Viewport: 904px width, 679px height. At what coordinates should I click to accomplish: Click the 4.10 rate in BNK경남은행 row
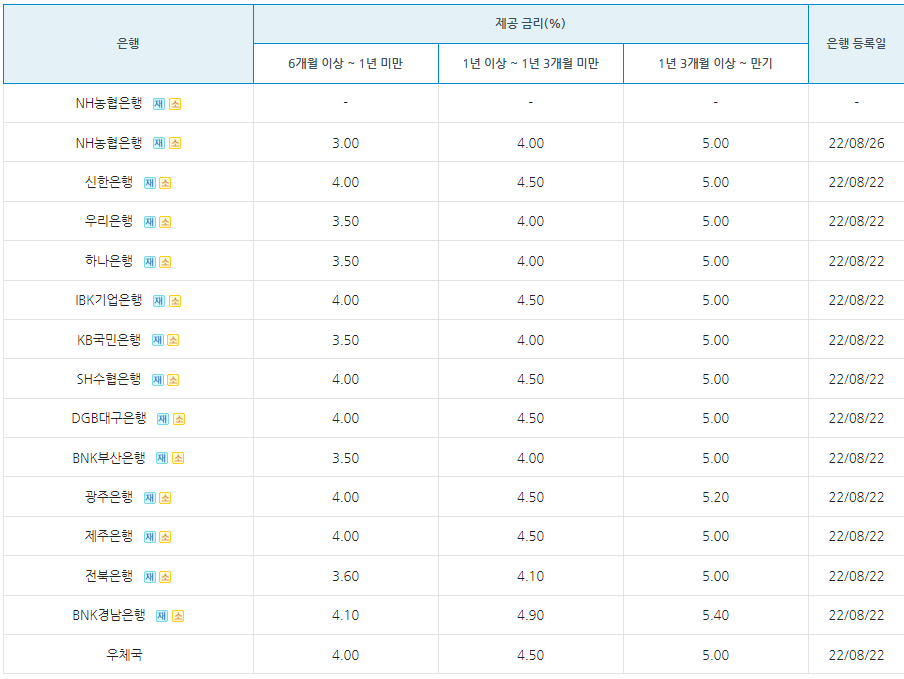(345, 616)
